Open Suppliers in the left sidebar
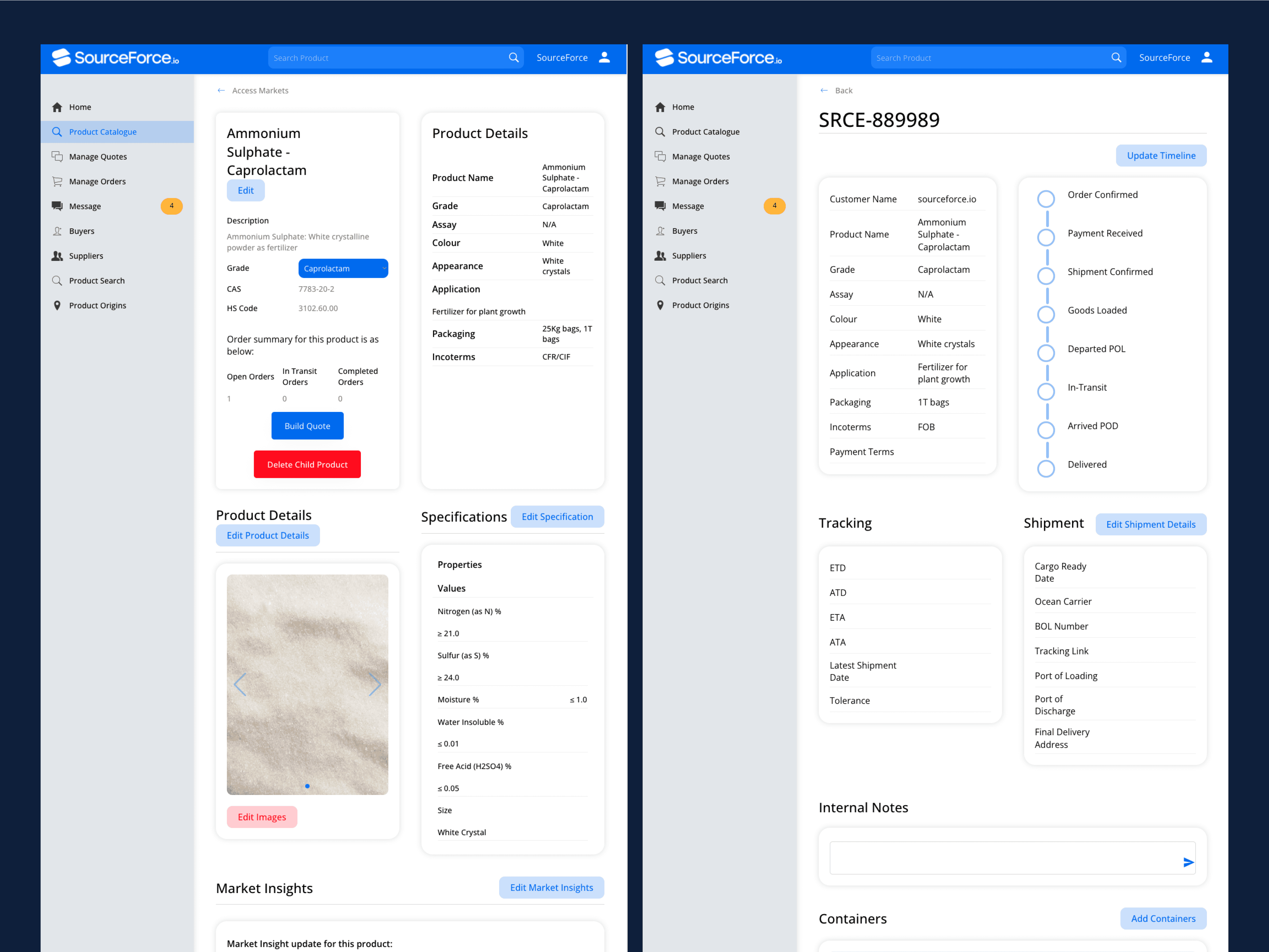This screenshot has height=952, width=1269. point(86,256)
